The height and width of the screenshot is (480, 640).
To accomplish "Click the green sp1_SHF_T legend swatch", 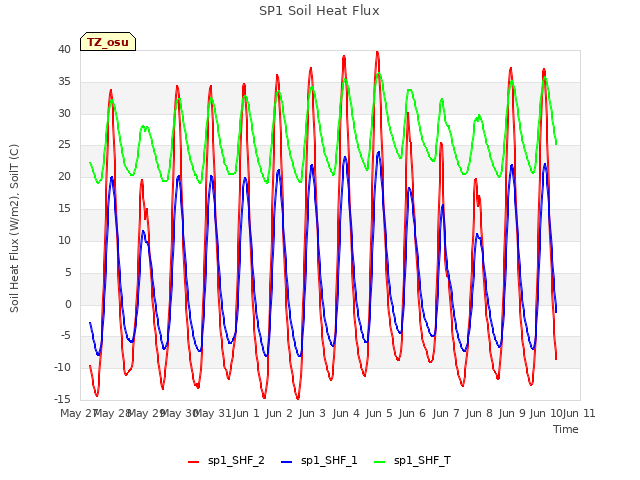I will tap(380, 462).
